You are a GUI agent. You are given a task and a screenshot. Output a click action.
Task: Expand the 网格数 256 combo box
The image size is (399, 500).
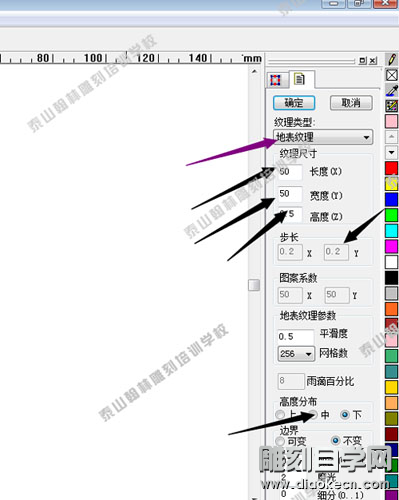(296, 354)
